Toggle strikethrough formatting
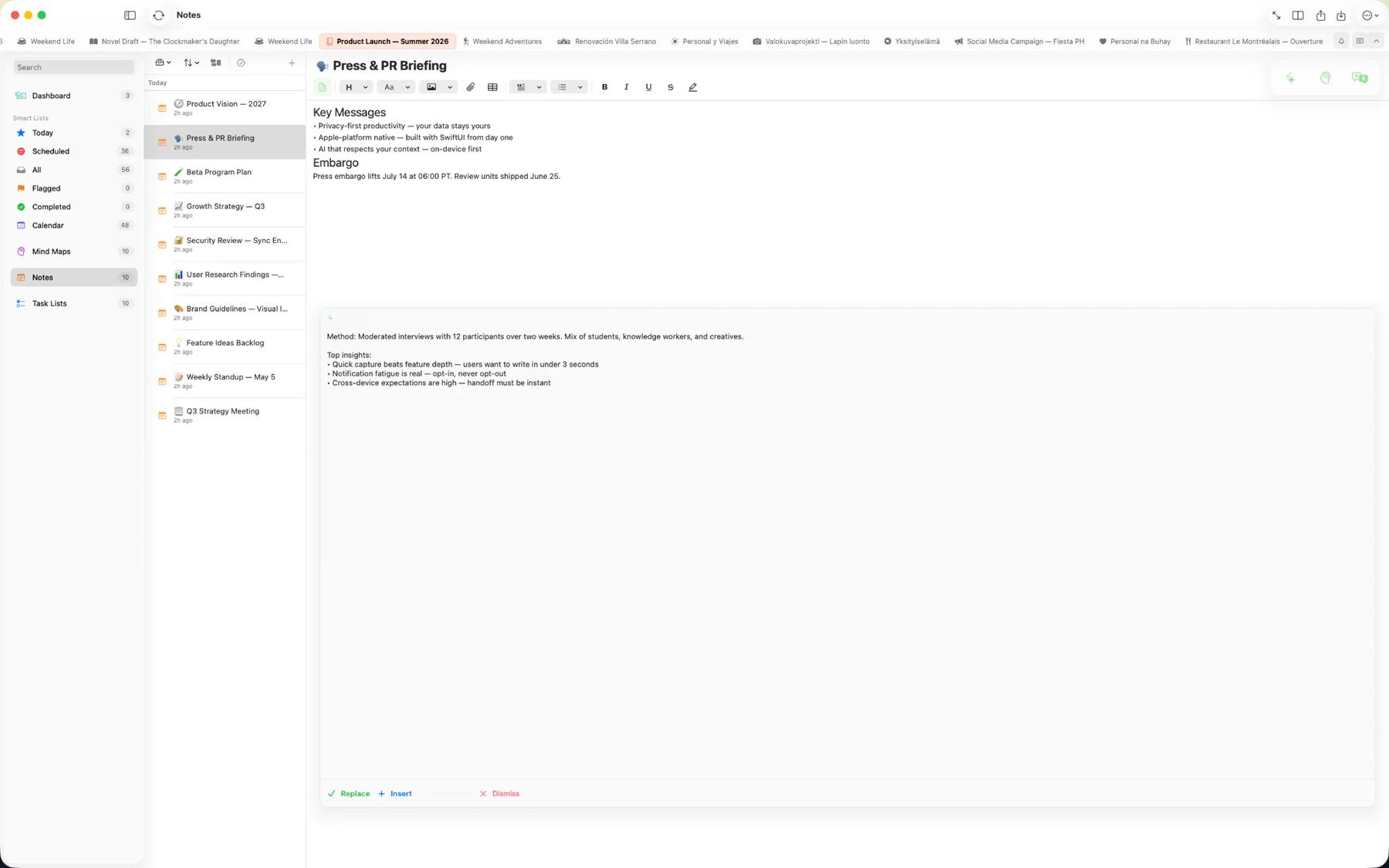The image size is (1389, 868). click(x=670, y=87)
